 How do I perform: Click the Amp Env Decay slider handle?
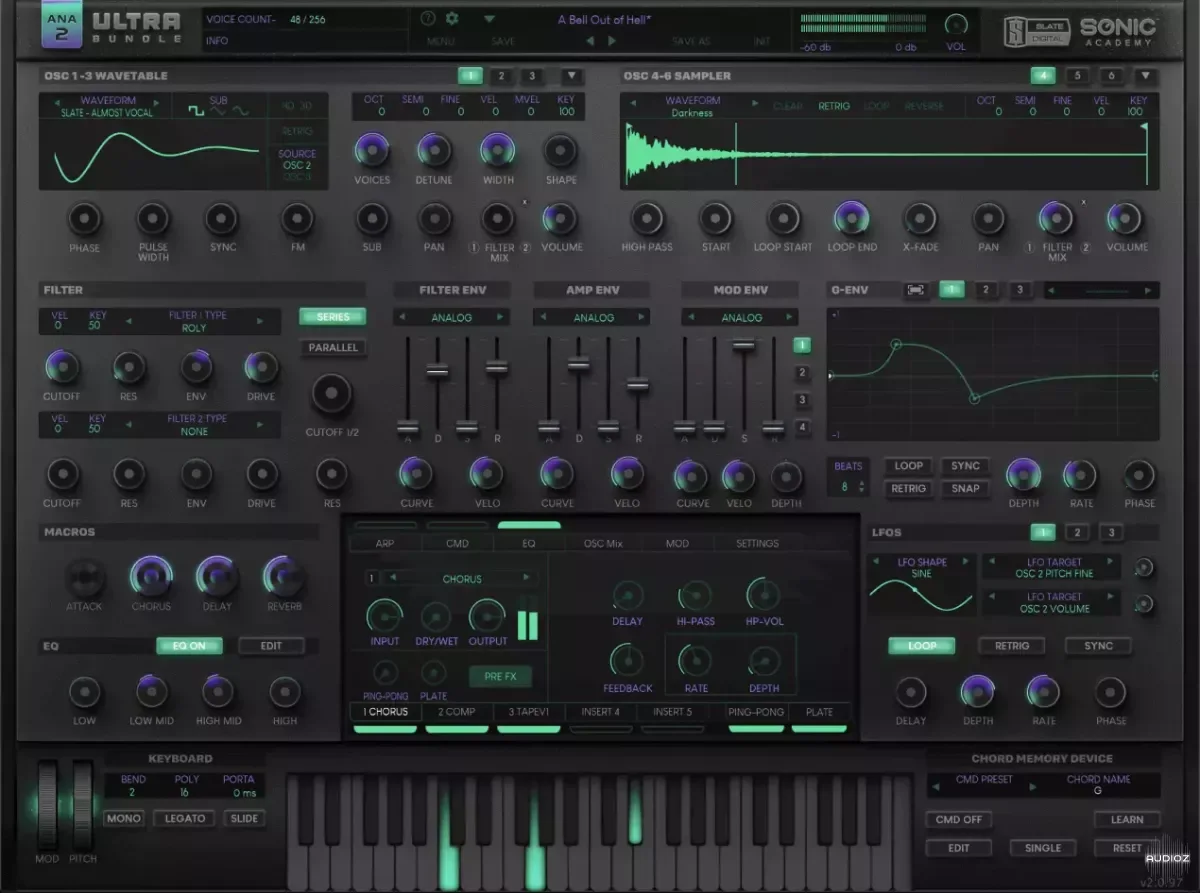[x=578, y=365]
